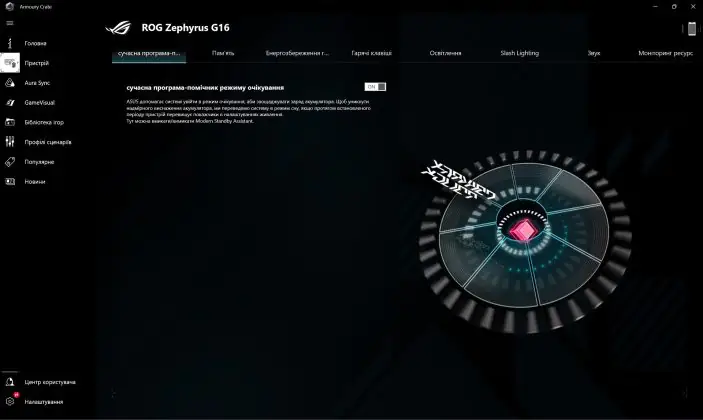Image resolution: width=703 pixels, height=420 pixels.
Task: Open the Налаштування settings gear icon
Action: [10, 402]
